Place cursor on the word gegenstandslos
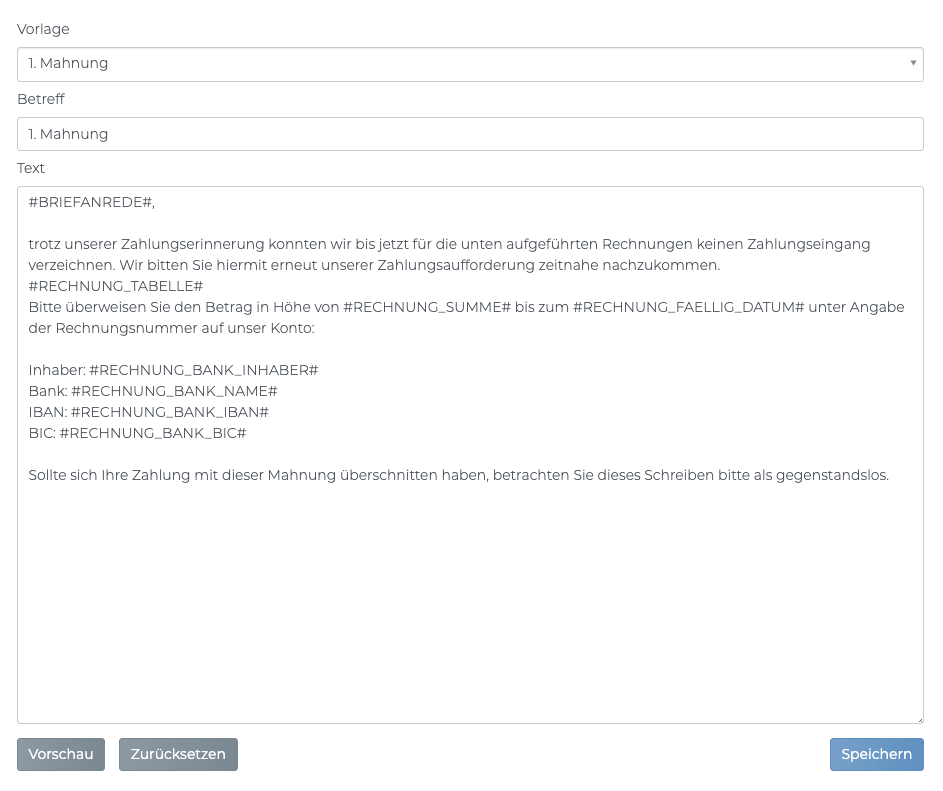This screenshot has width=943, height=791. pos(838,475)
